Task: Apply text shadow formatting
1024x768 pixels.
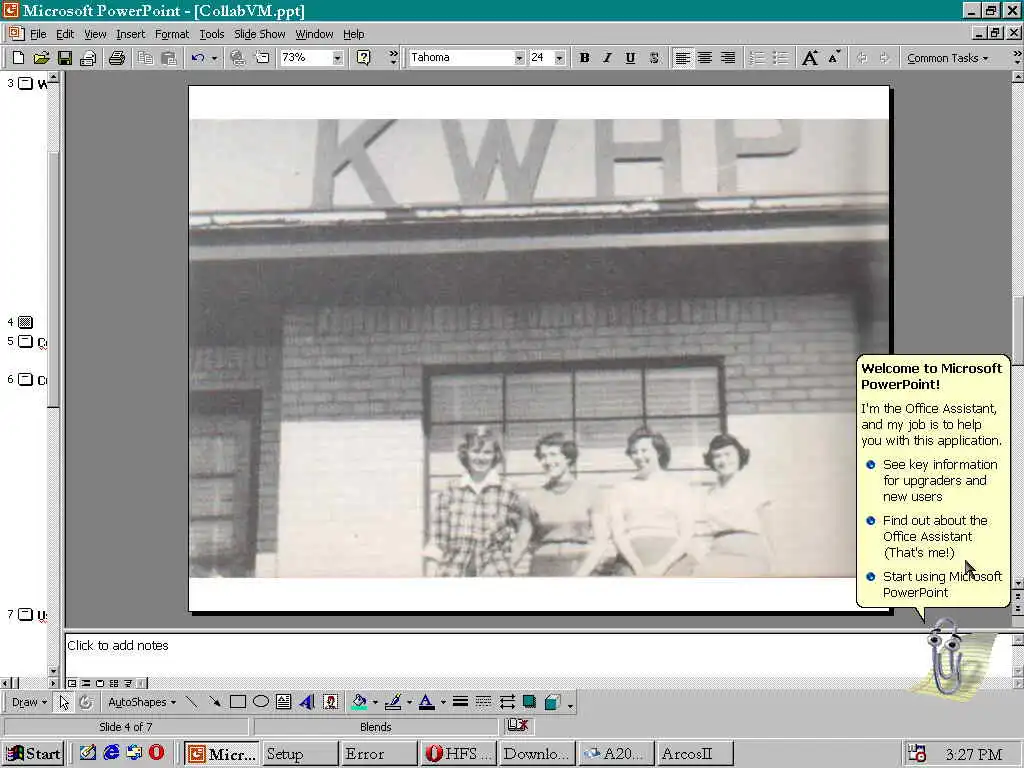Action: pyautogui.click(x=654, y=58)
